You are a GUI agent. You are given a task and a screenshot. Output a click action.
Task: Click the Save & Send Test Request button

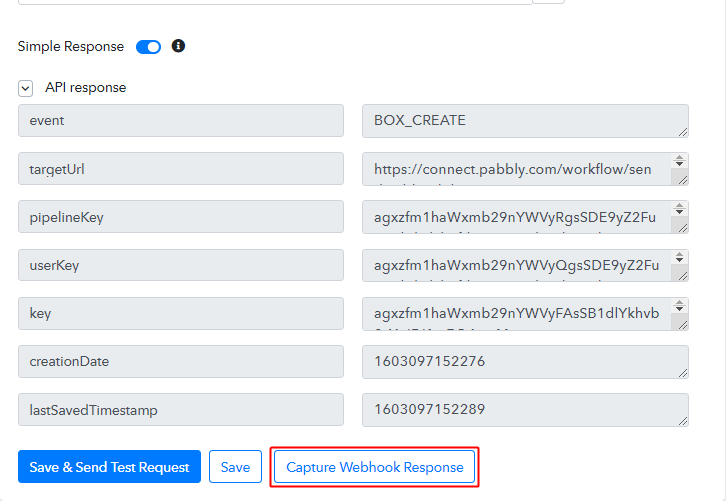[x=109, y=467]
